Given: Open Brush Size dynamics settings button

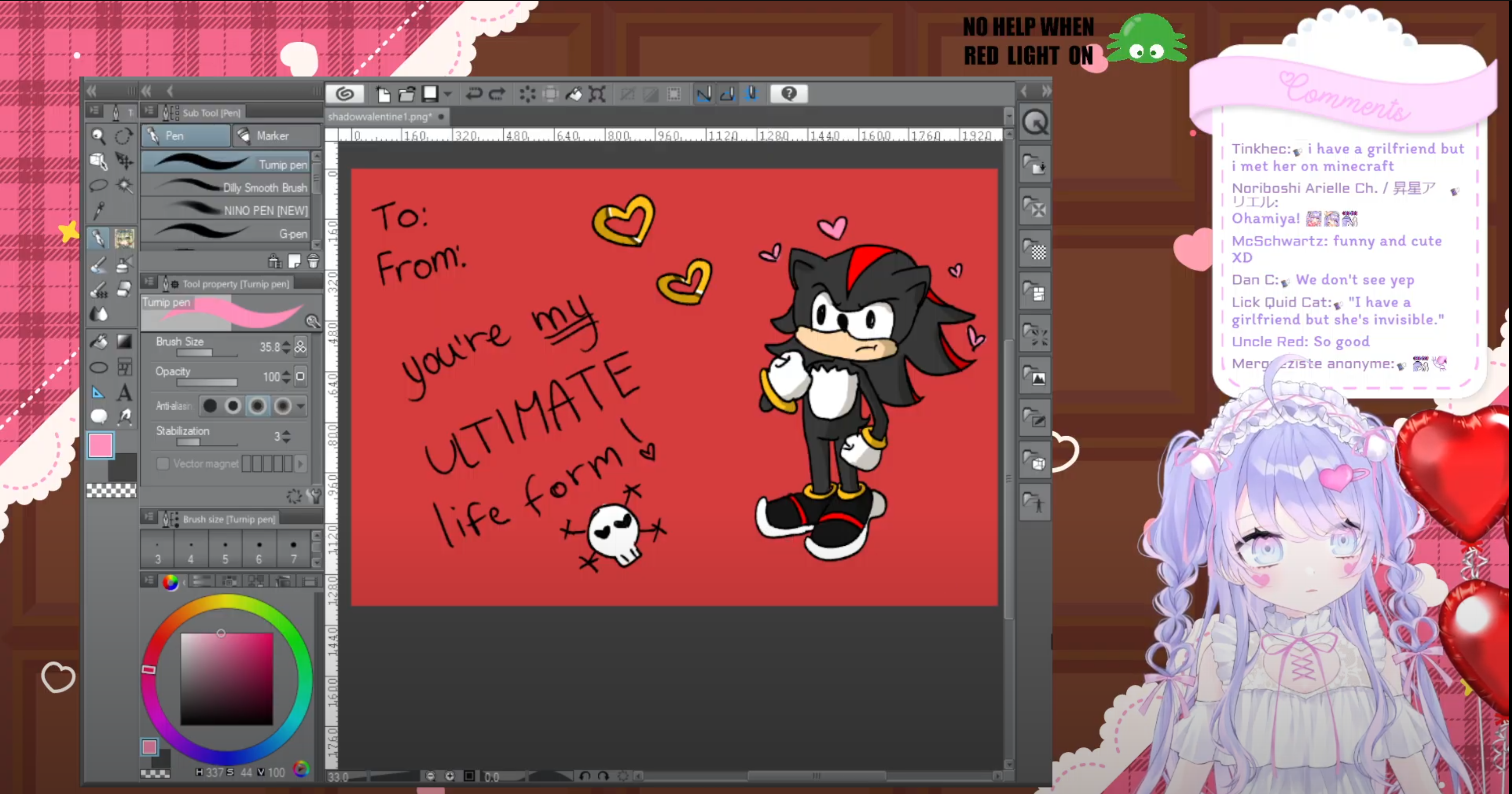Looking at the screenshot, I should tap(300, 346).
